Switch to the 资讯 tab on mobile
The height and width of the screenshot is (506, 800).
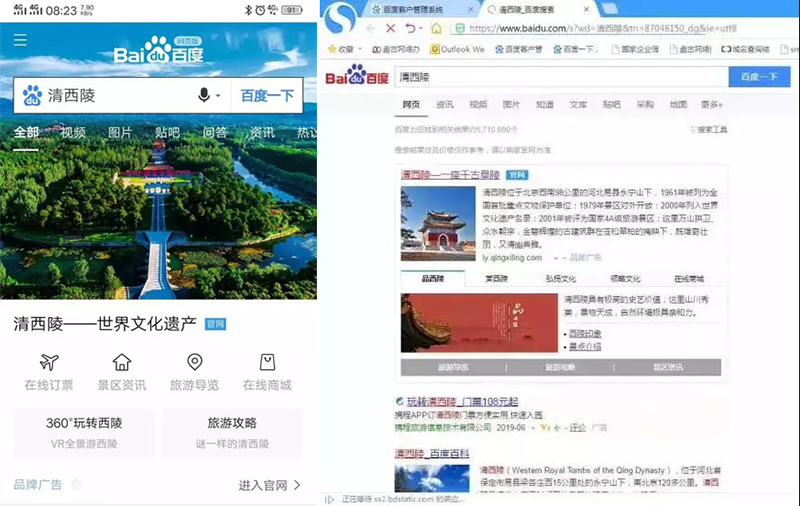pos(262,133)
